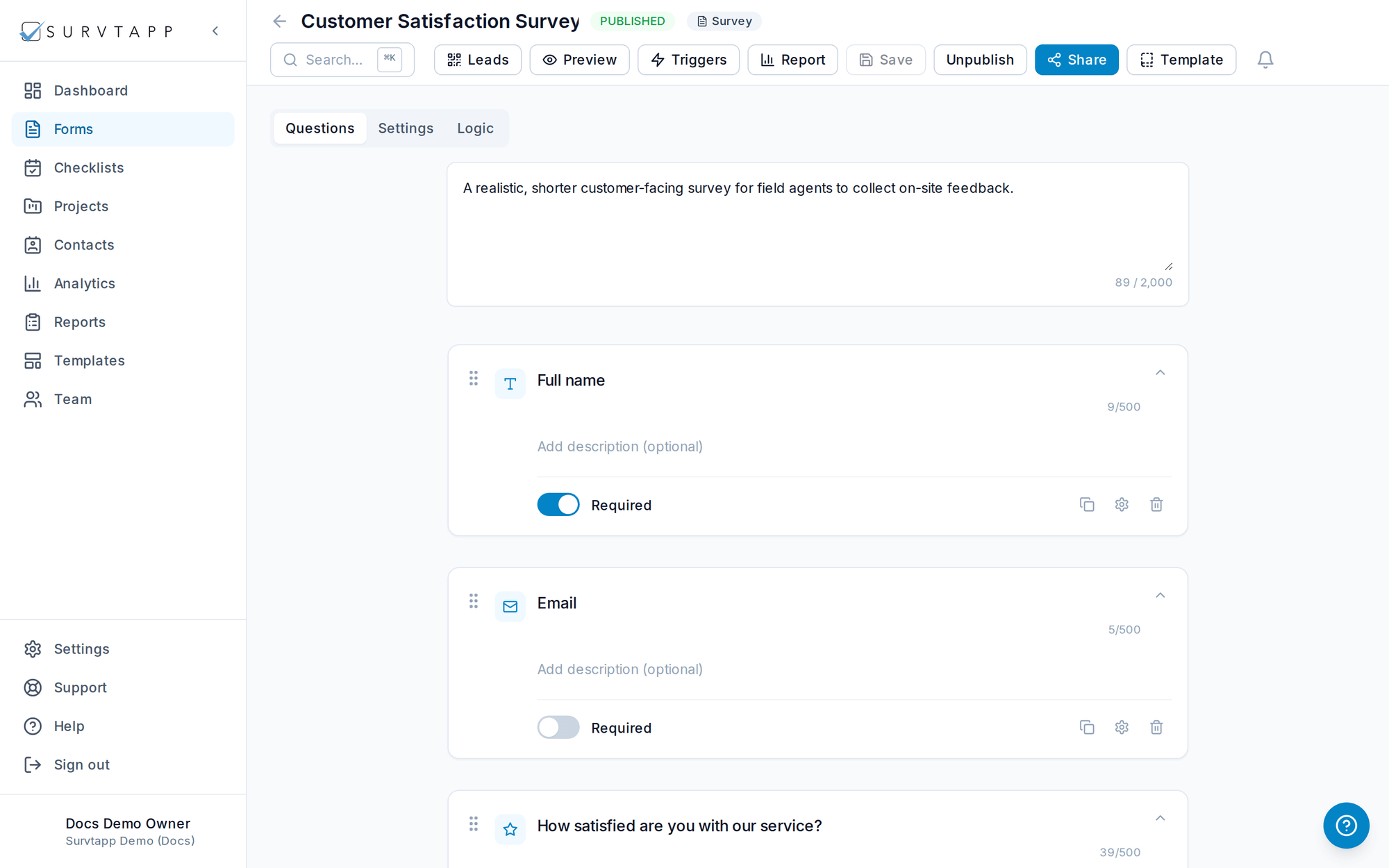Viewport: 1389px width, 868px height.
Task: Switch to the form Settings tab
Action: click(406, 128)
